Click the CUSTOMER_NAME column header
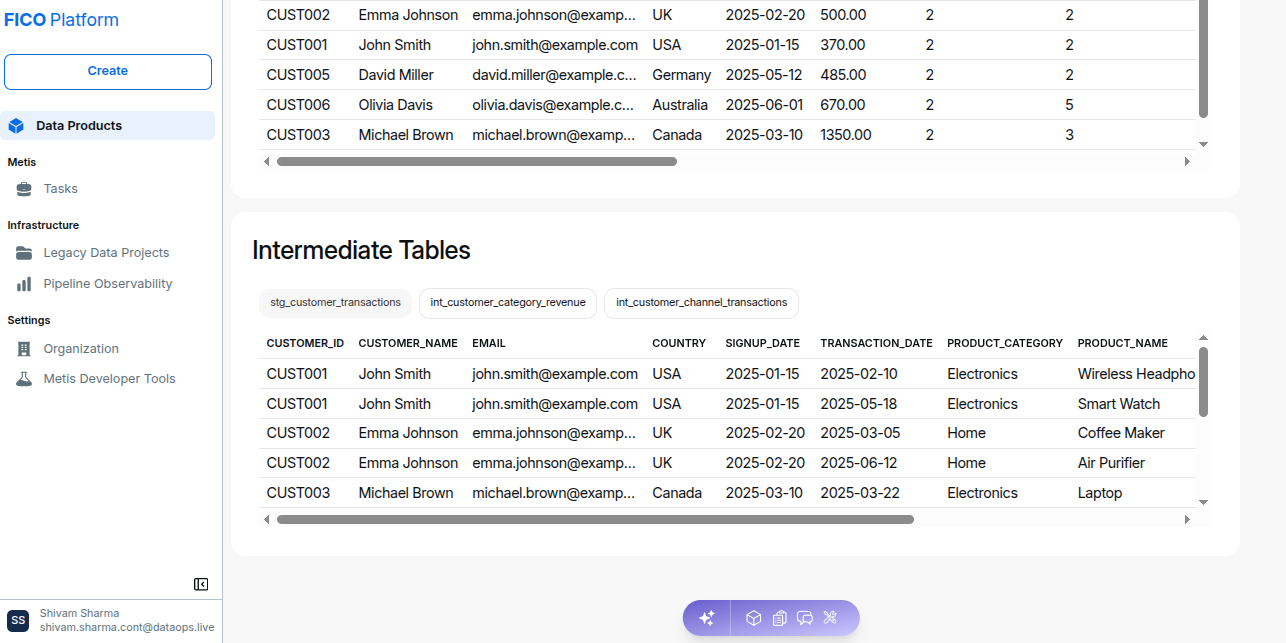The width and height of the screenshot is (1286, 643). [408, 343]
